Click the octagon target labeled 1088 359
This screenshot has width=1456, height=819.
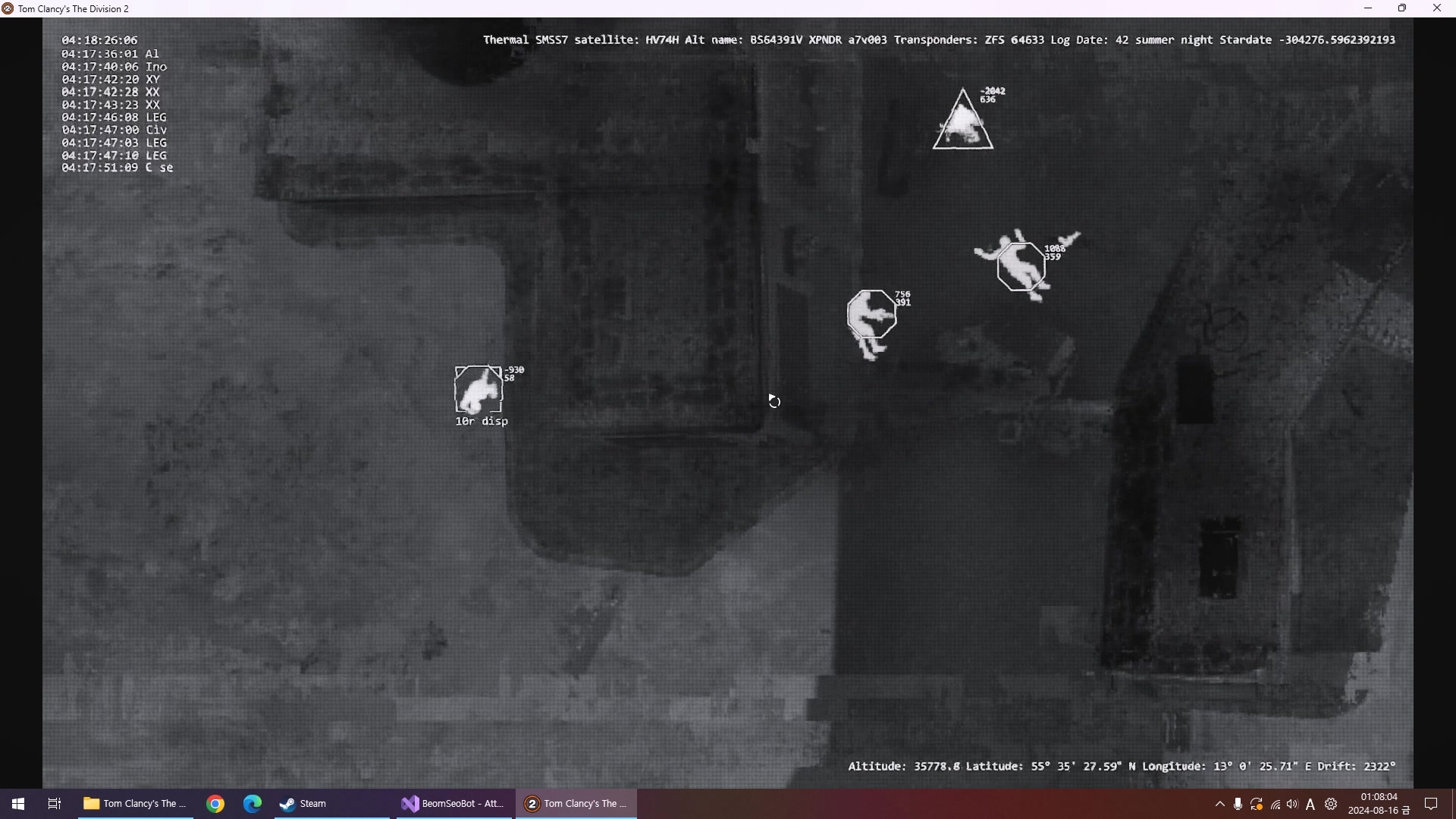click(x=1021, y=266)
